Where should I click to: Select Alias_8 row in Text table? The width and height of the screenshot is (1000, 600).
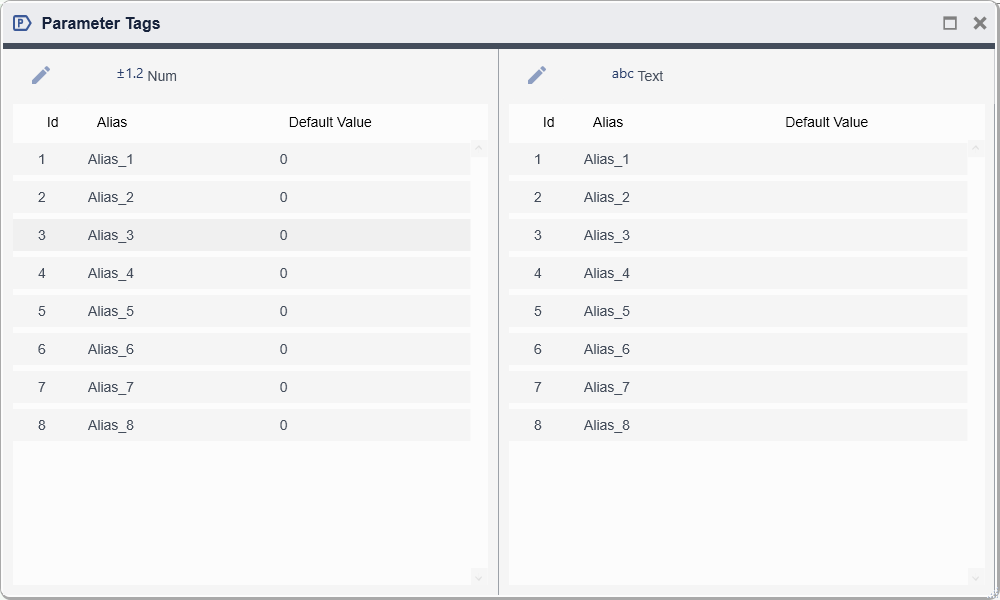tap(606, 425)
